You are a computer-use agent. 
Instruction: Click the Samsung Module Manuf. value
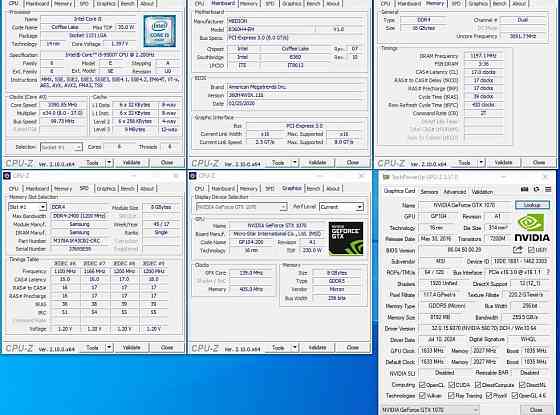[x=80, y=224]
